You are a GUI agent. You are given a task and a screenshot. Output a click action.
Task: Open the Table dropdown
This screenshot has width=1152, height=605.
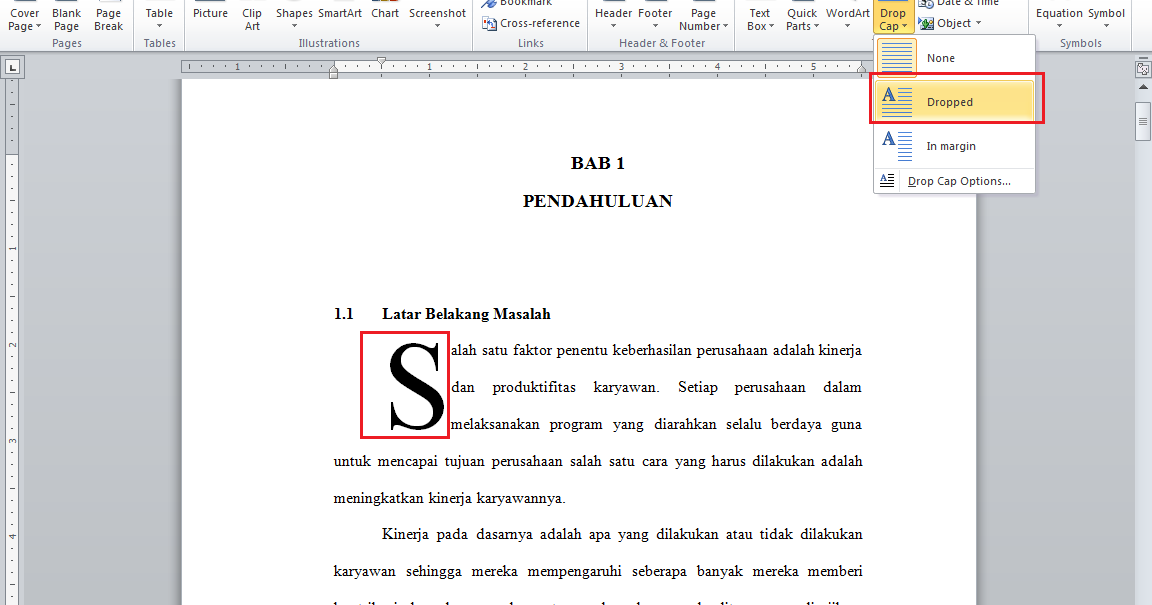point(159,18)
